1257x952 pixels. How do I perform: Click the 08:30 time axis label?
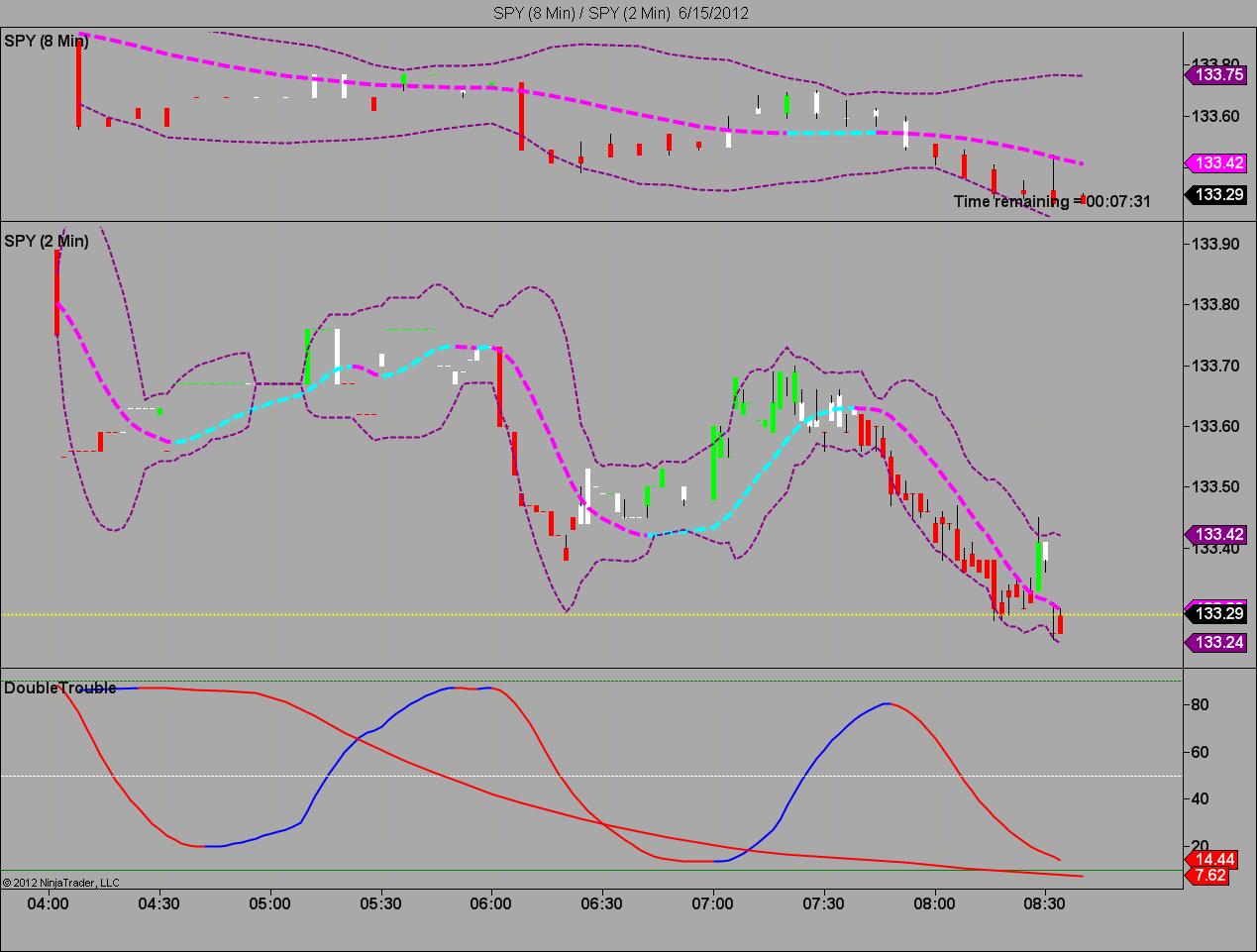tap(1045, 903)
